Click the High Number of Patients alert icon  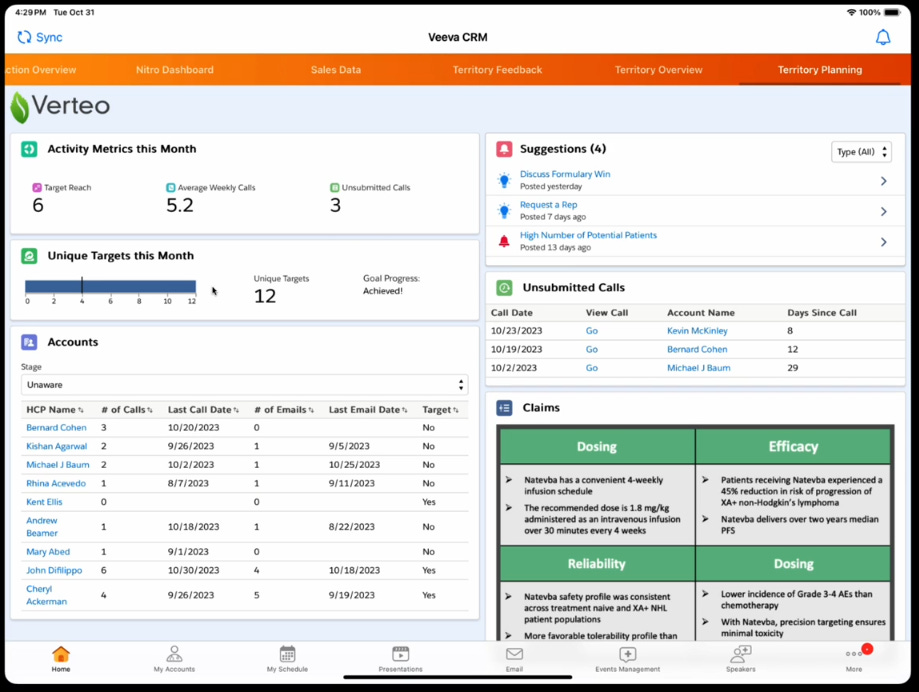504,241
